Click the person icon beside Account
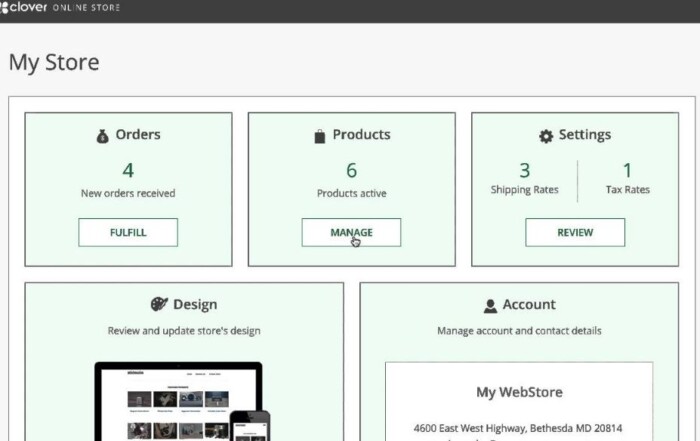 point(490,306)
